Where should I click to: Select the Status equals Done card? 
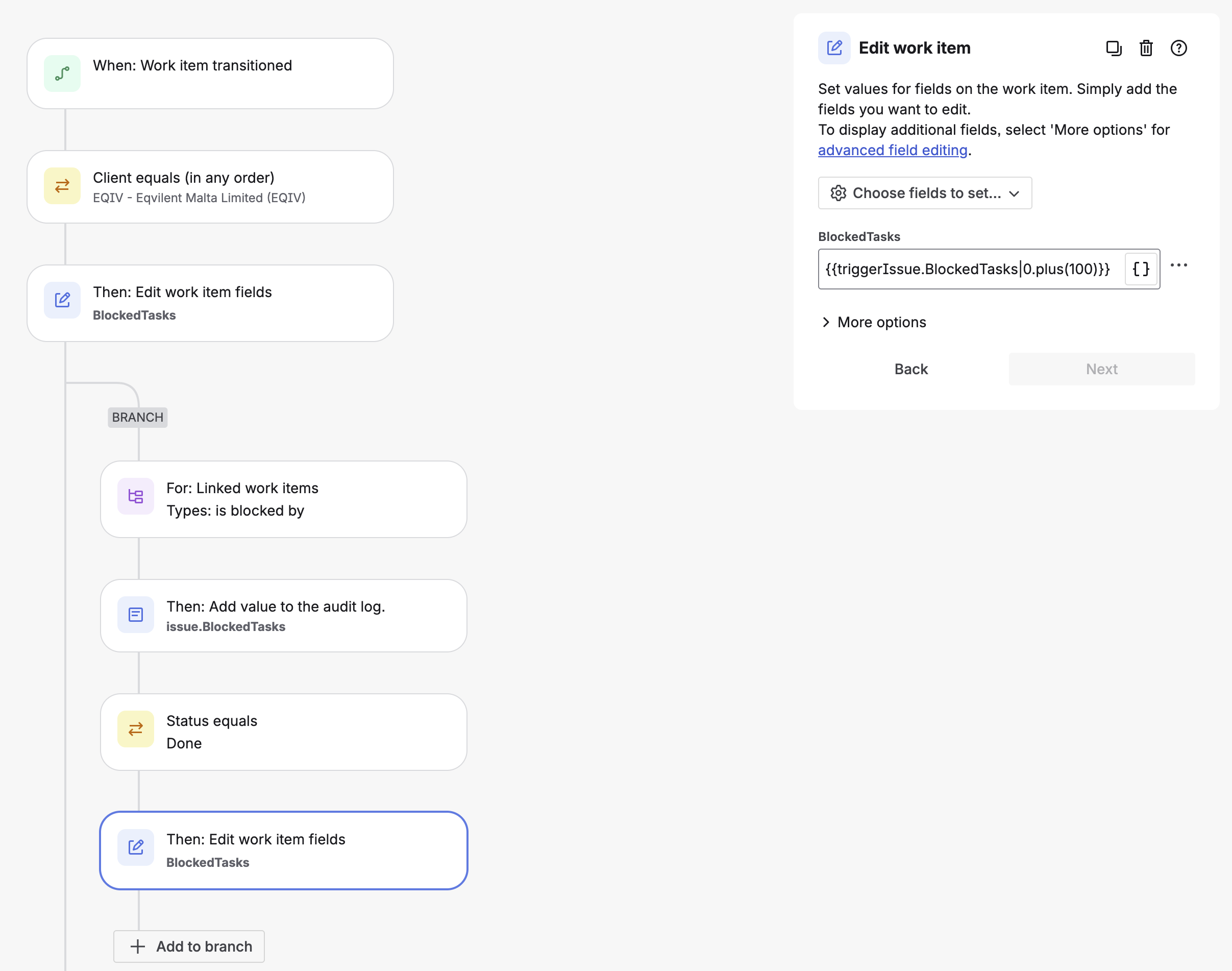click(284, 732)
